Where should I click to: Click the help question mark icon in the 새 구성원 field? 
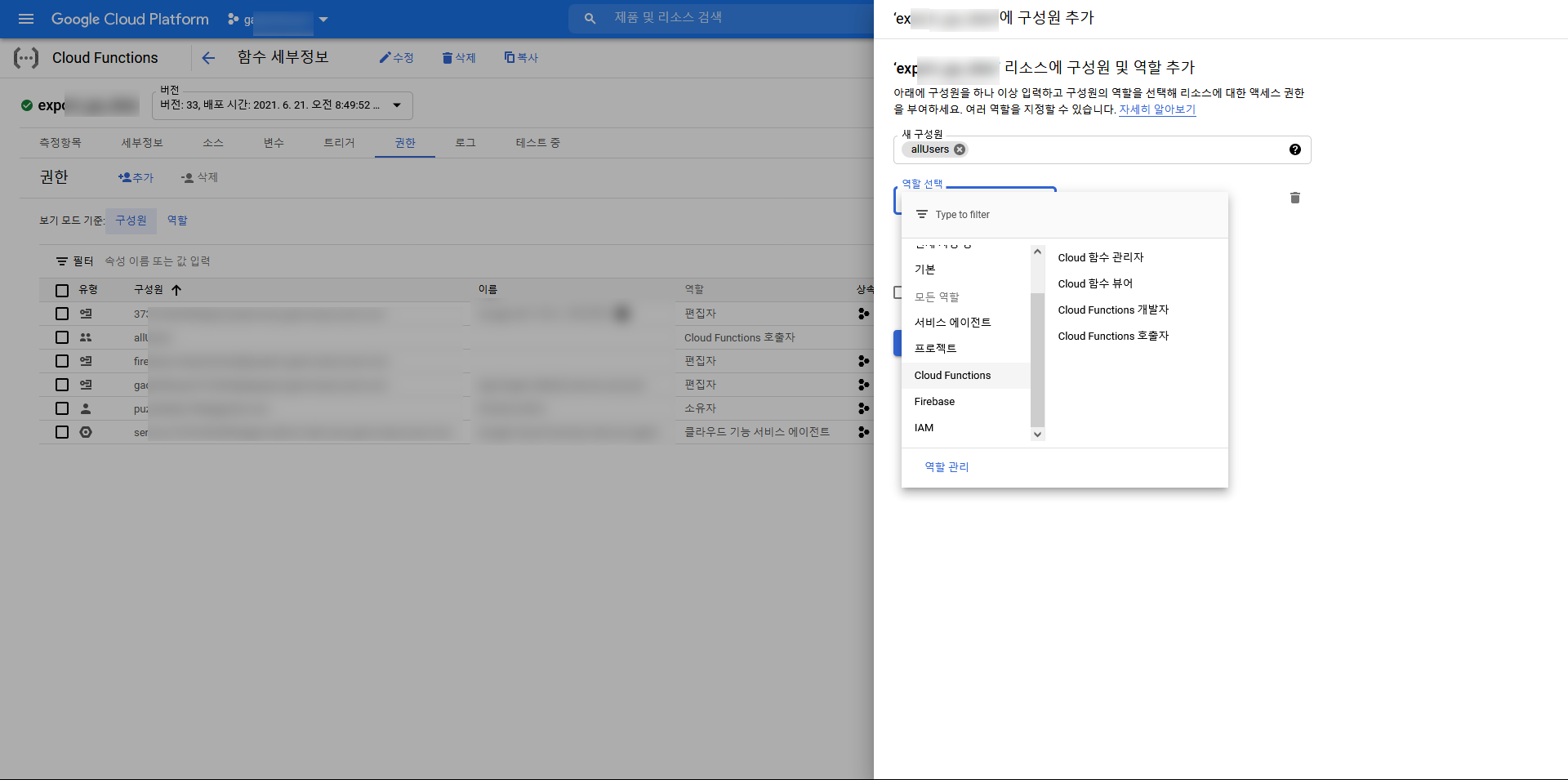click(x=1295, y=149)
